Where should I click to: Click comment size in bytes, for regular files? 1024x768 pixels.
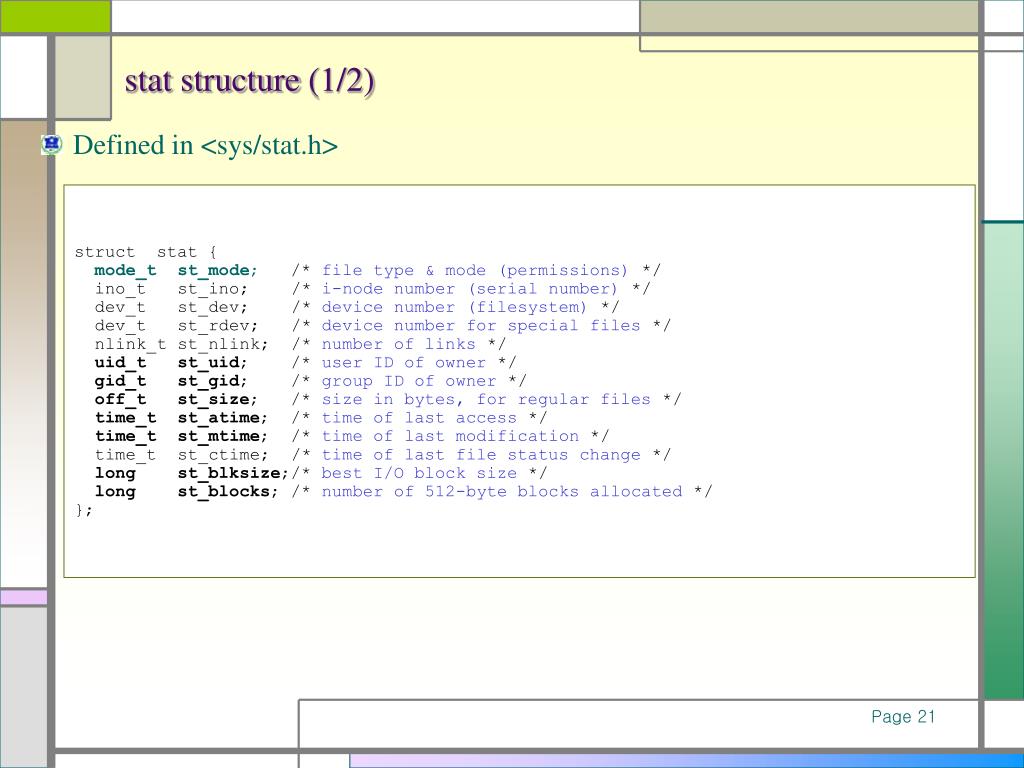(486, 399)
